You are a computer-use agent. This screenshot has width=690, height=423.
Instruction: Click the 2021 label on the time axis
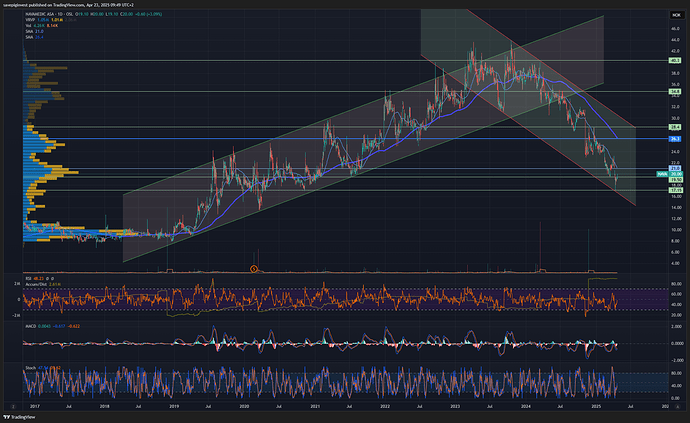pyautogui.click(x=315, y=406)
